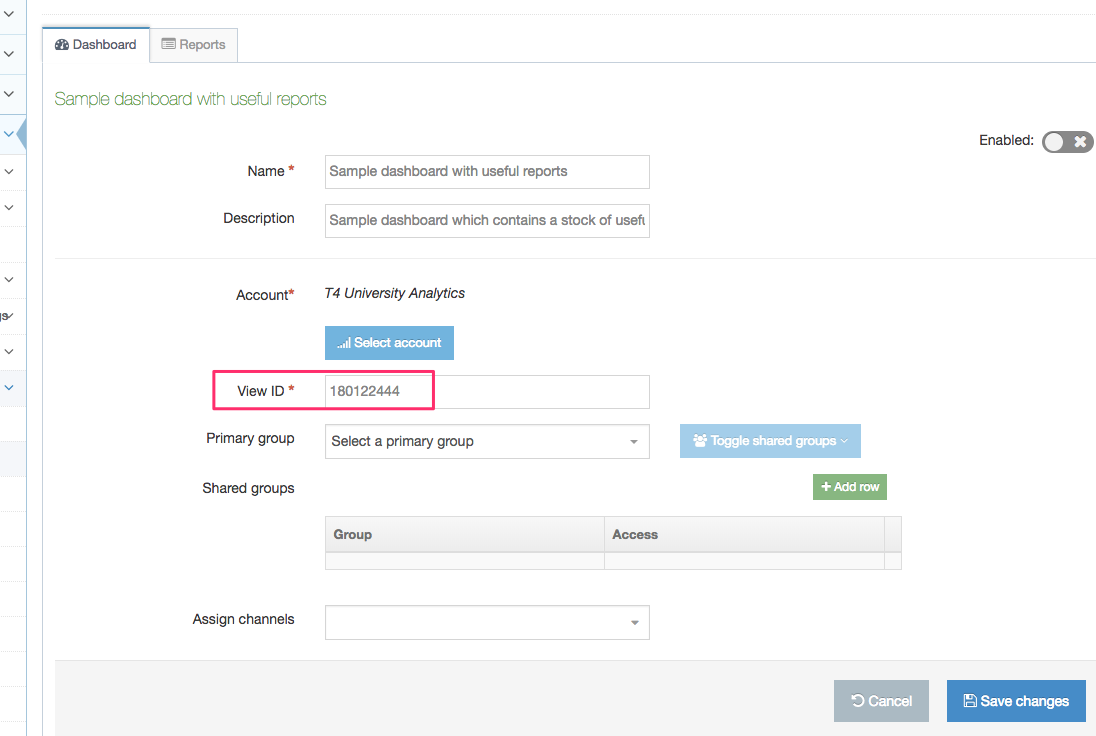Open the Primary group dropdown
This screenshot has height=736, width=1096.
[487, 441]
